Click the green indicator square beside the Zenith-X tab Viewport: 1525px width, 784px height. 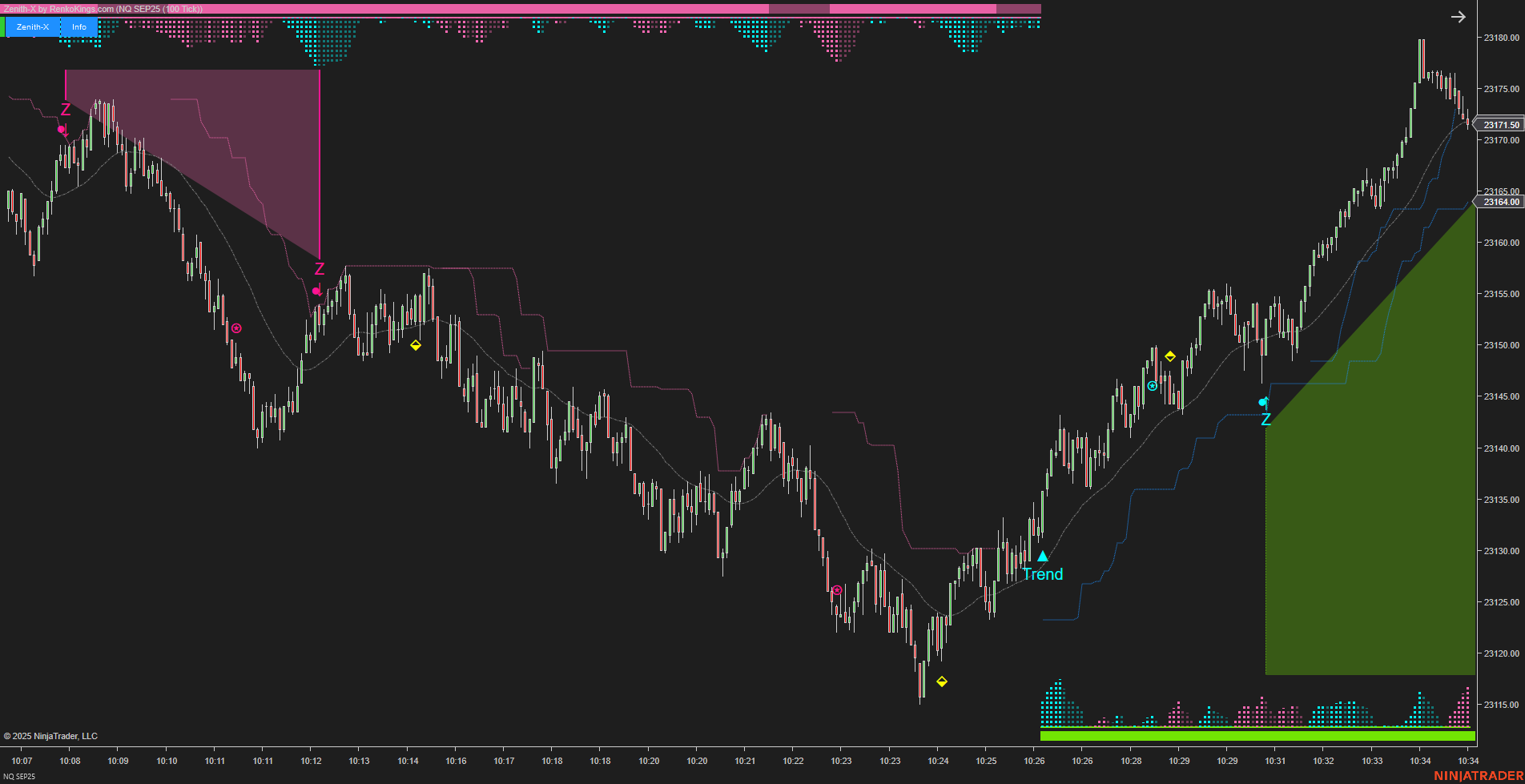pyautogui.click(x=5, y=26)
